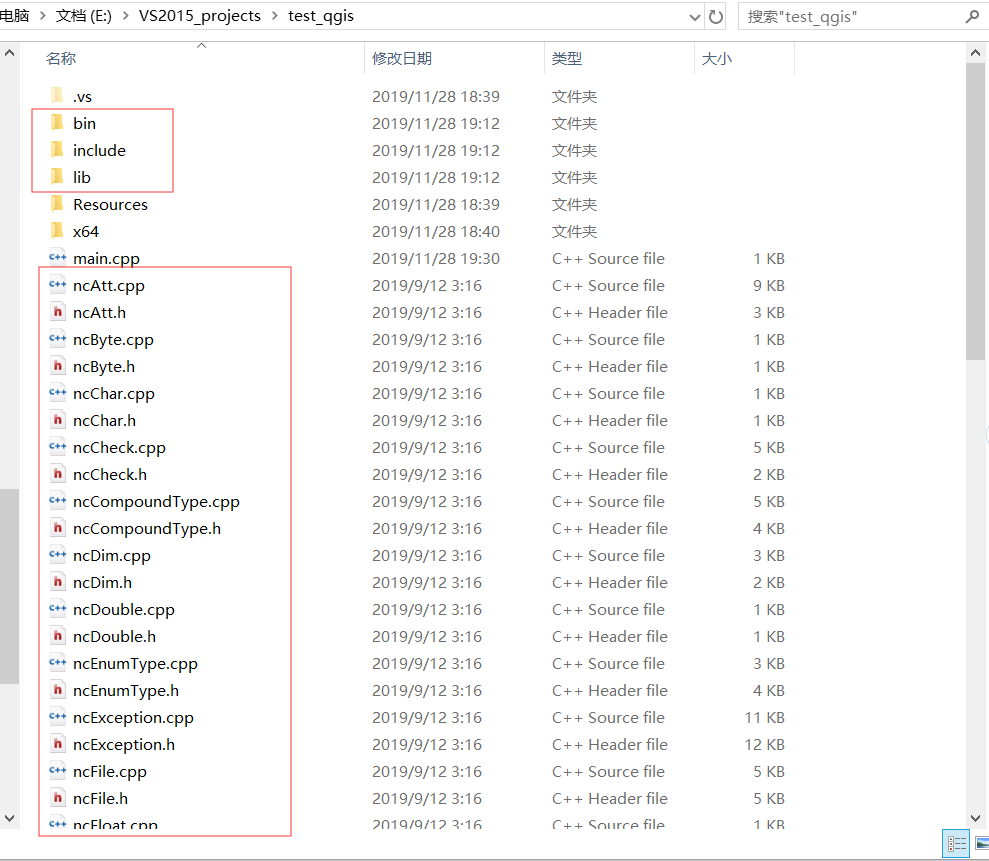Open the bin folder
The width and height of the screenshot is (989, 861).
pos(85,123)
